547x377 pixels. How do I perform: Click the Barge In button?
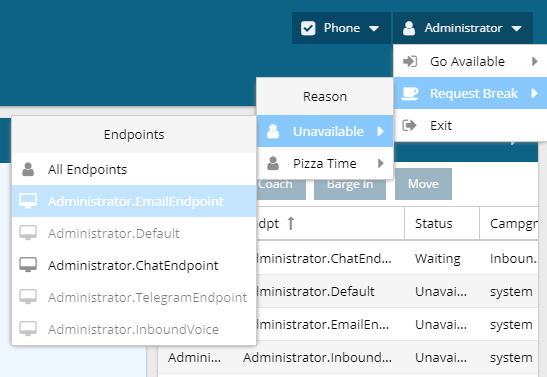(x=350, y=184)
